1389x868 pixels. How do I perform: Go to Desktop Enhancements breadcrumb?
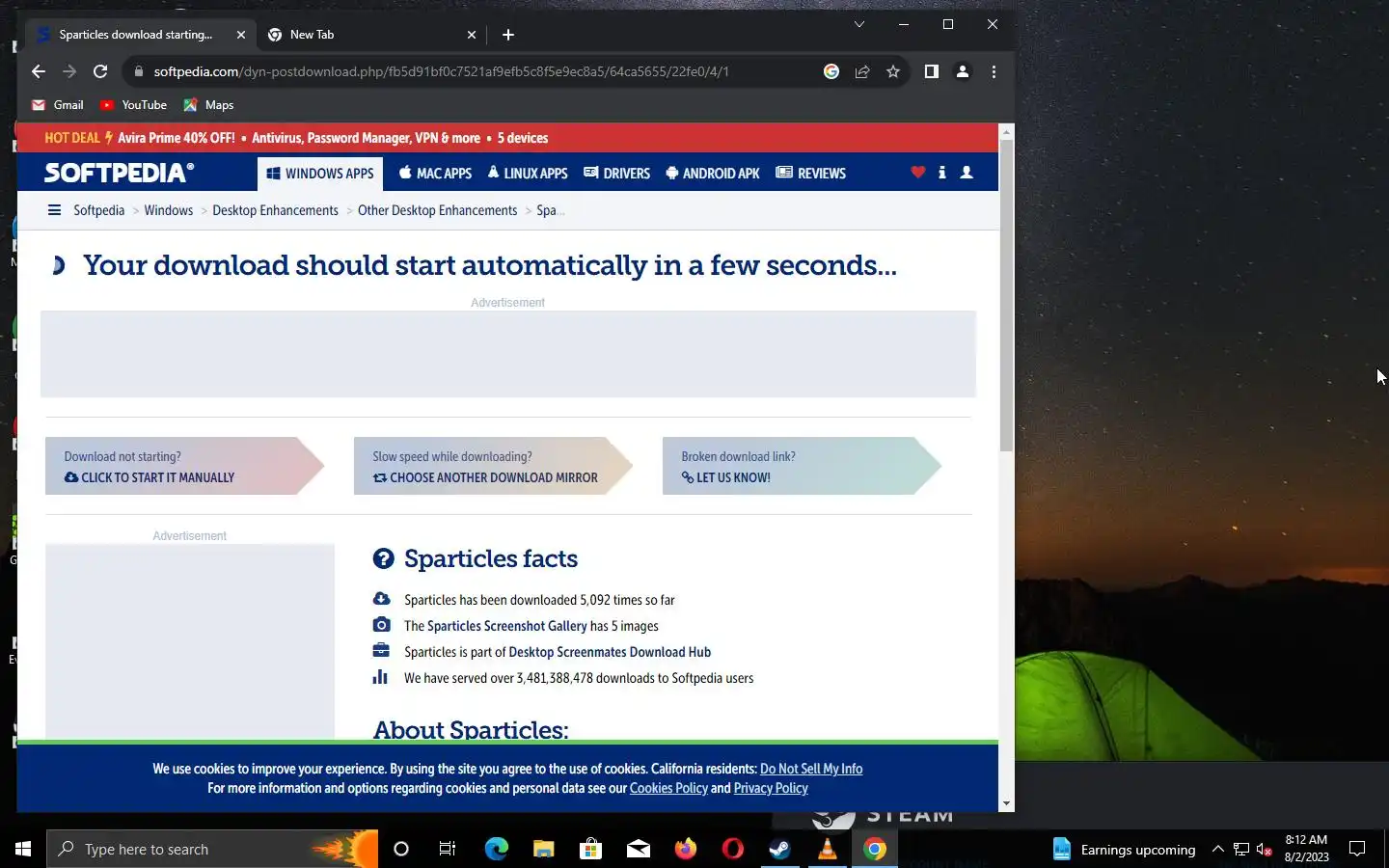[x=275, y=210]
